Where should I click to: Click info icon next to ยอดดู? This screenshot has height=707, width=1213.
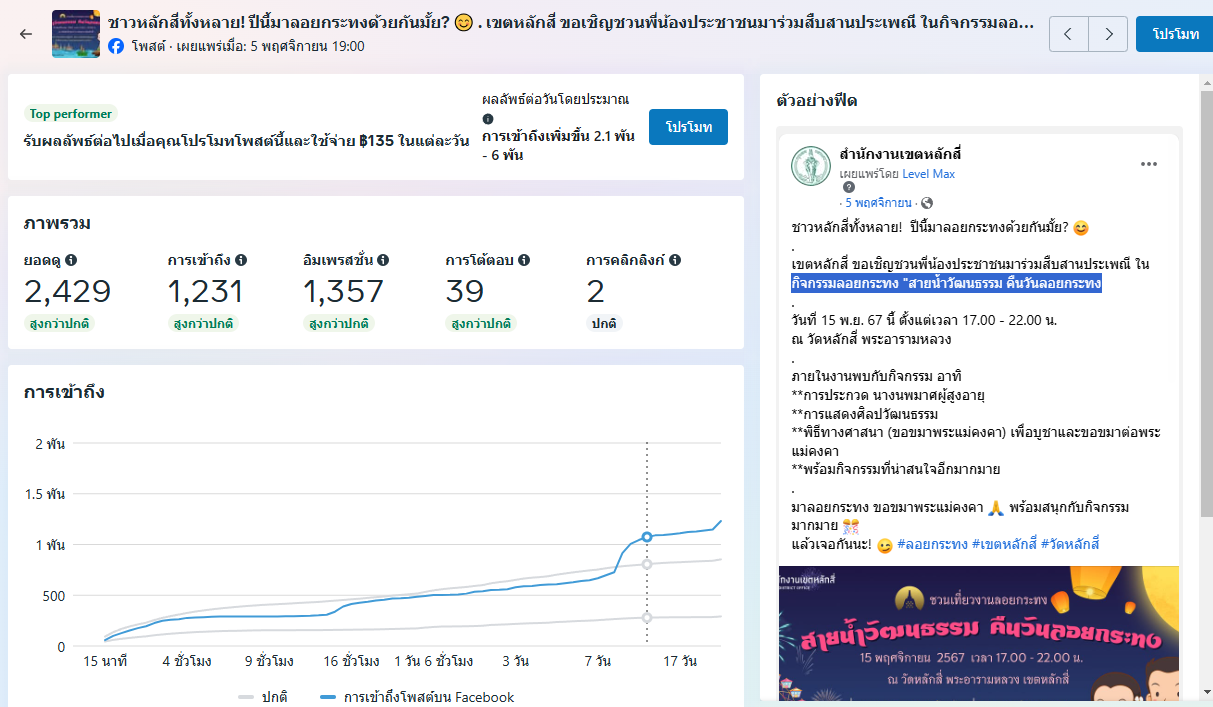coord(71,260)
